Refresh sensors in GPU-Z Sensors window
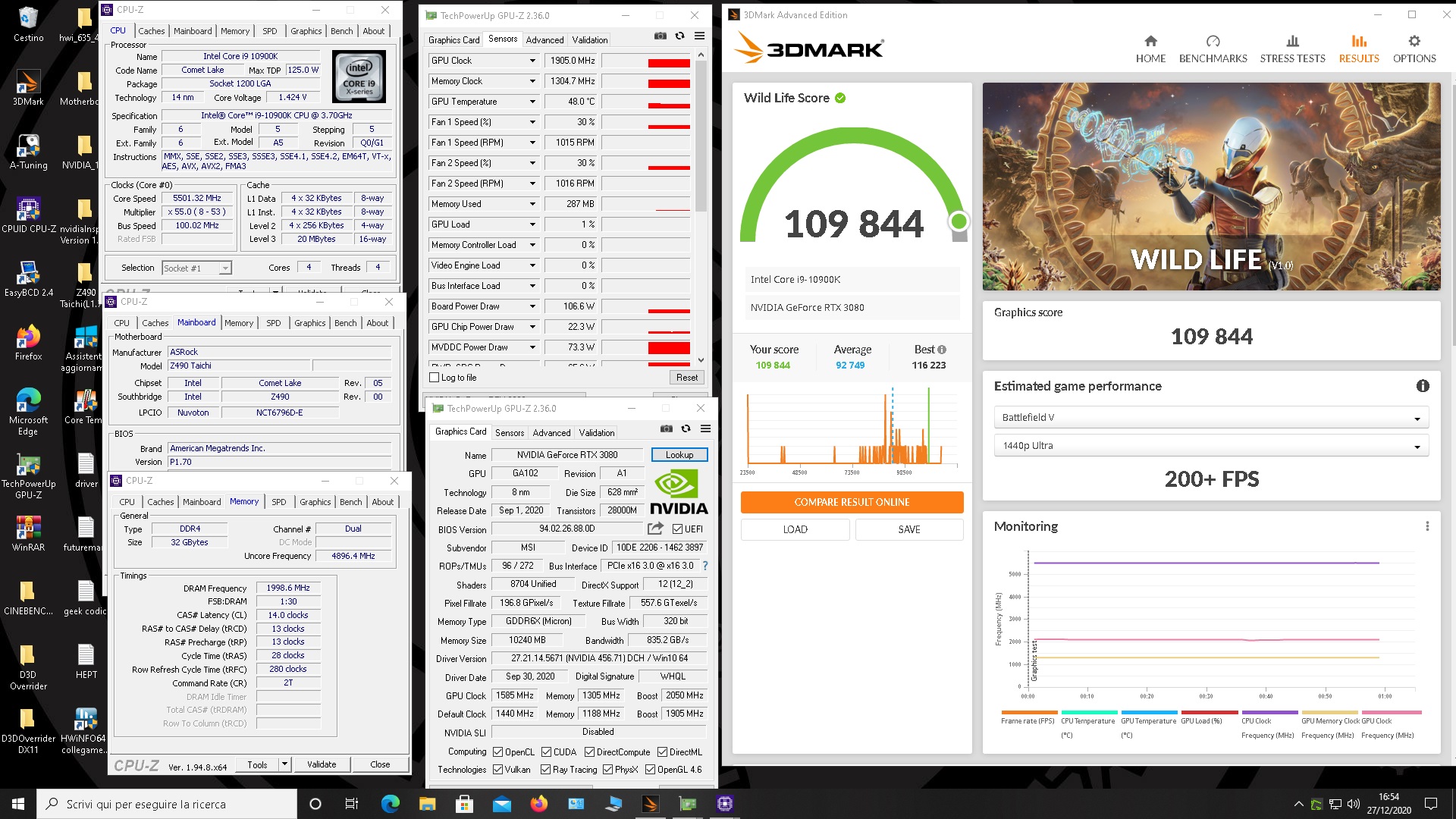 tap(679, 36)
